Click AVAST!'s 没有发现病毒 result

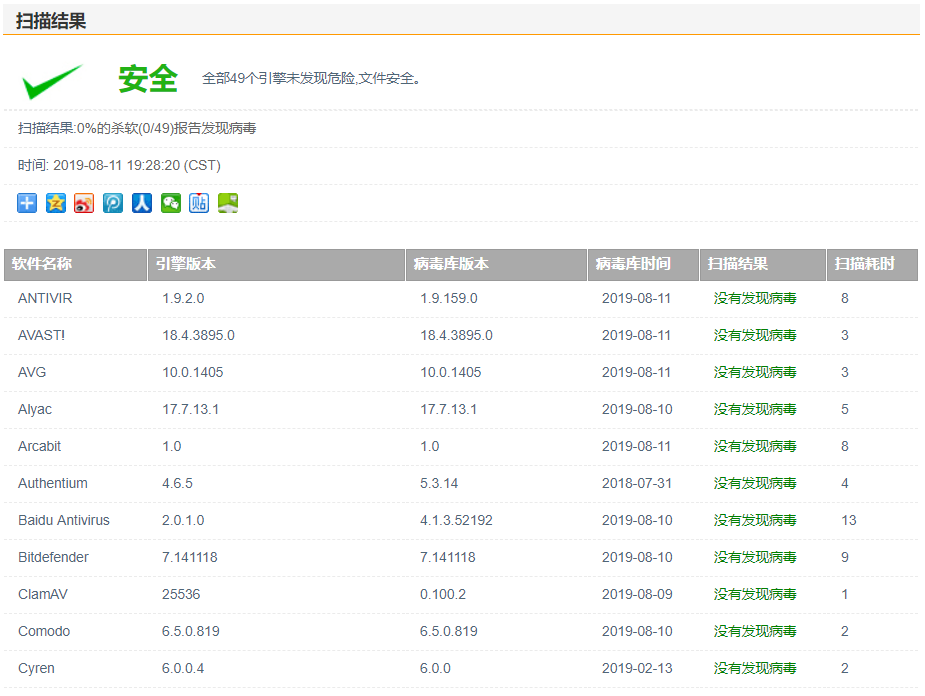point(755,336)
